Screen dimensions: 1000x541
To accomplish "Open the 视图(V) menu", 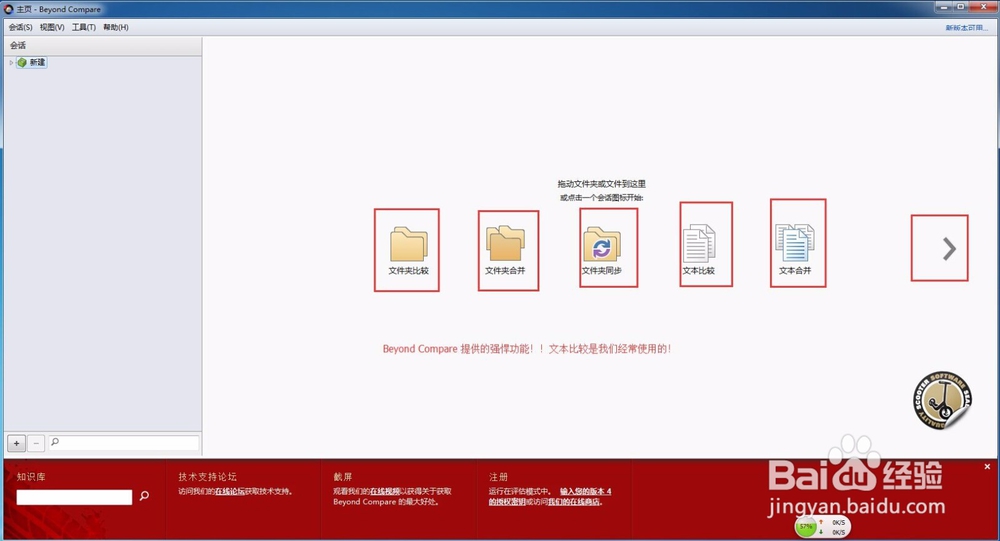I will [52, 27].
